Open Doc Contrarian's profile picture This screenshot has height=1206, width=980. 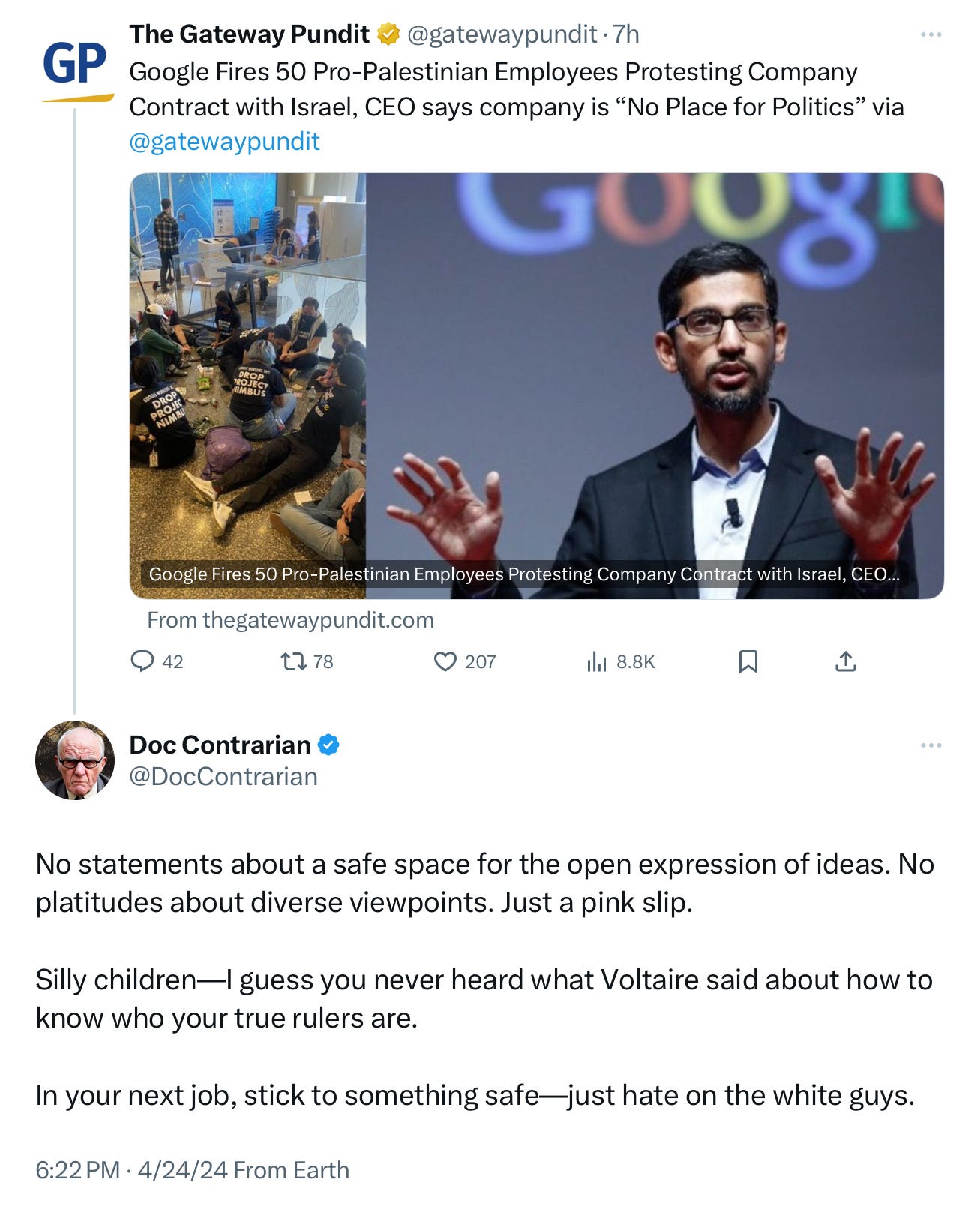pos(75,760)
